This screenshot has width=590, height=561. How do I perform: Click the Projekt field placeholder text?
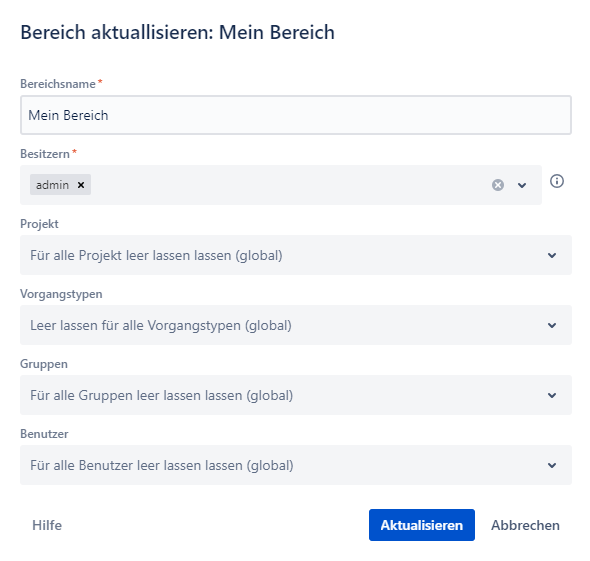point(156,255)
